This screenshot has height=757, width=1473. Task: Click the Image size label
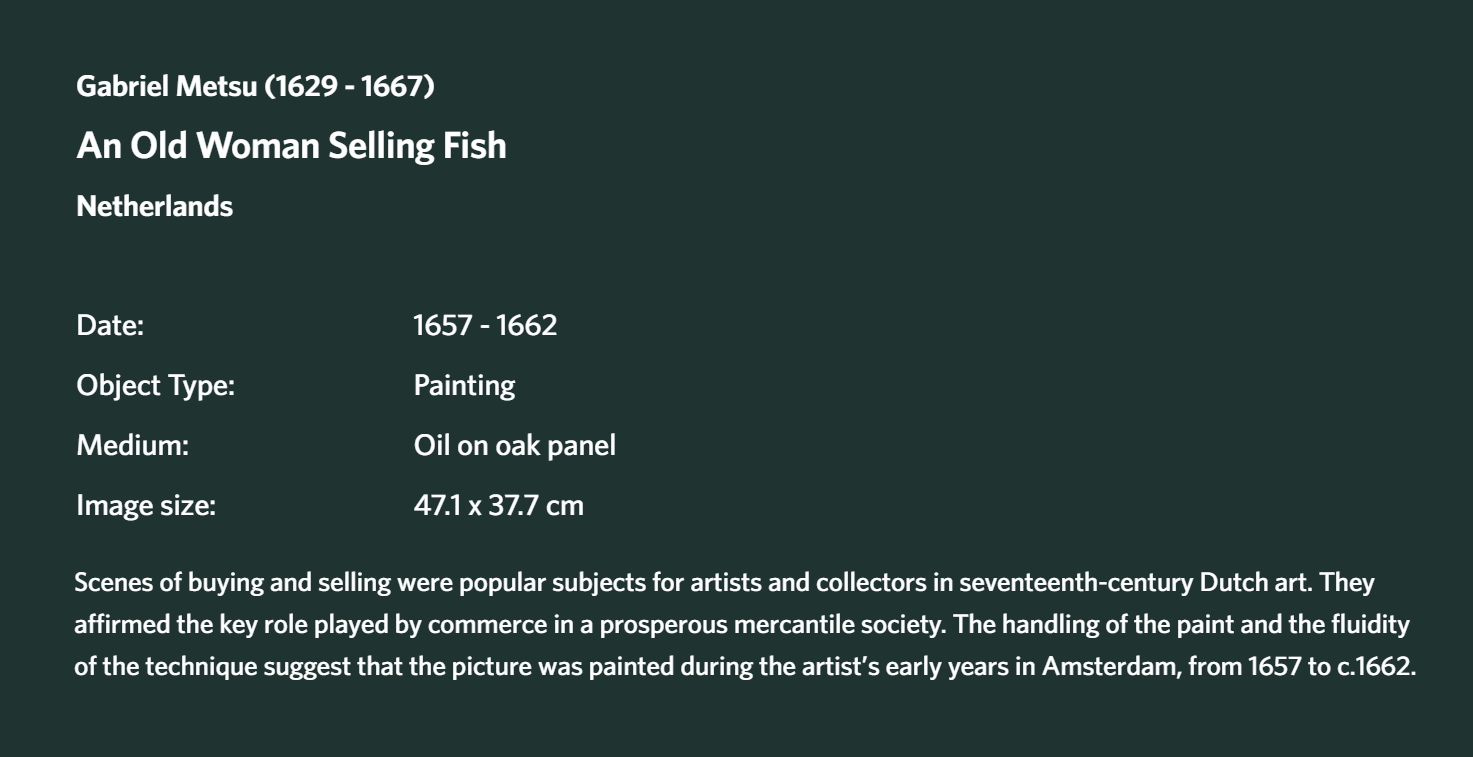point(146,506)
